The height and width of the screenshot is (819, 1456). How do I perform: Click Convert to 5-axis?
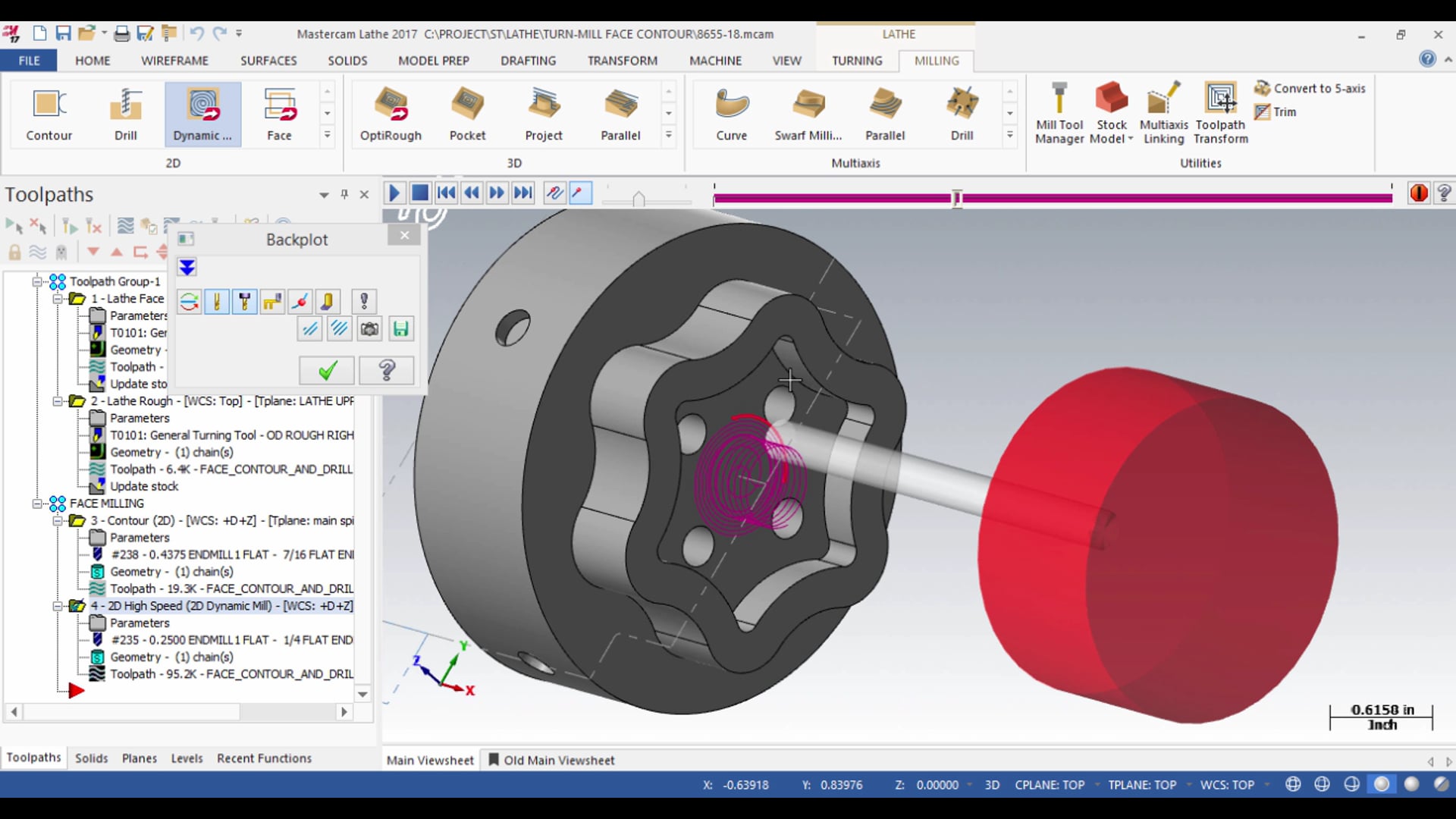coord(1310,88)
